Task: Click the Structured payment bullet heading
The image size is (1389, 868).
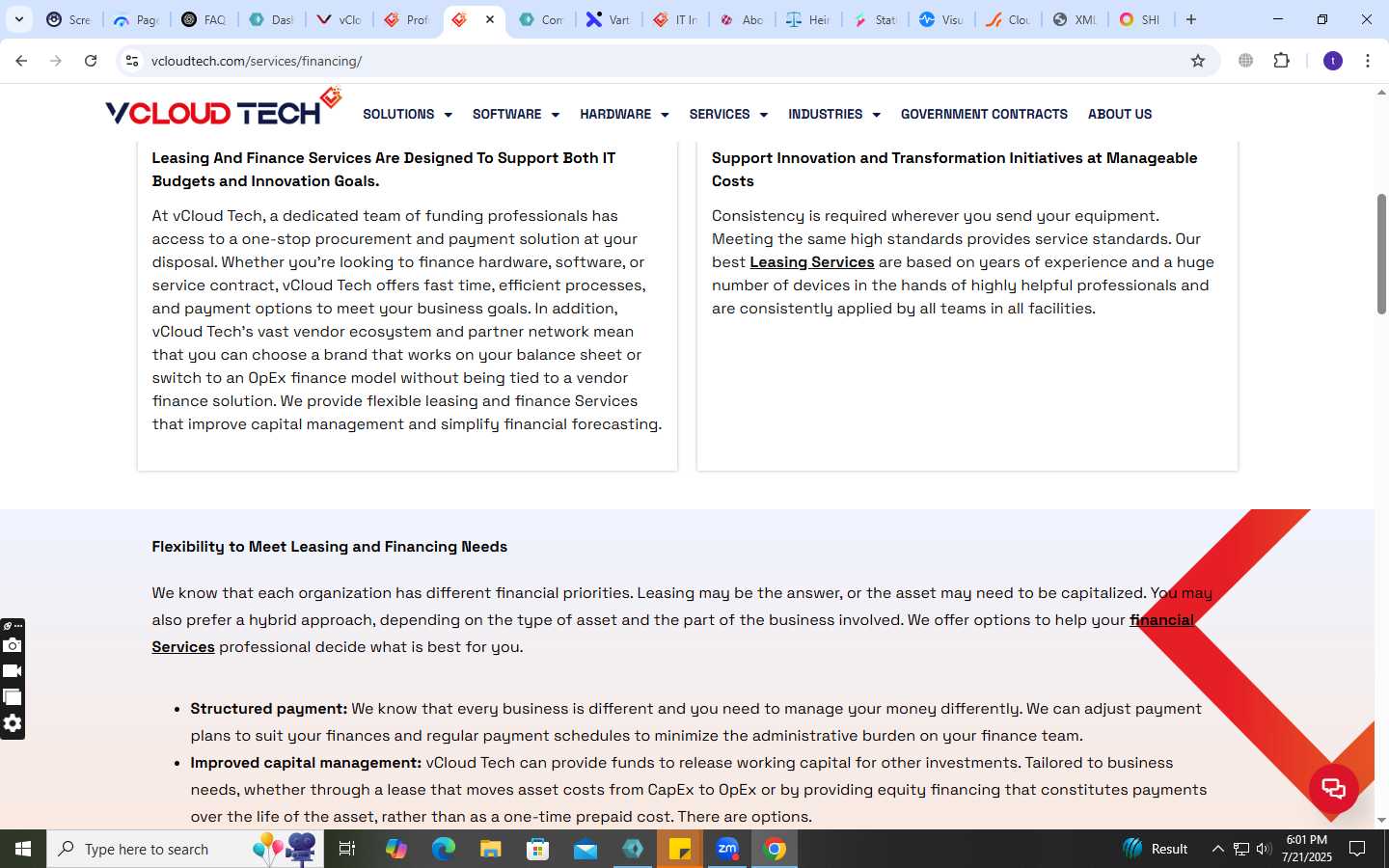Action: pyautogui.click(x=269, y=709)
